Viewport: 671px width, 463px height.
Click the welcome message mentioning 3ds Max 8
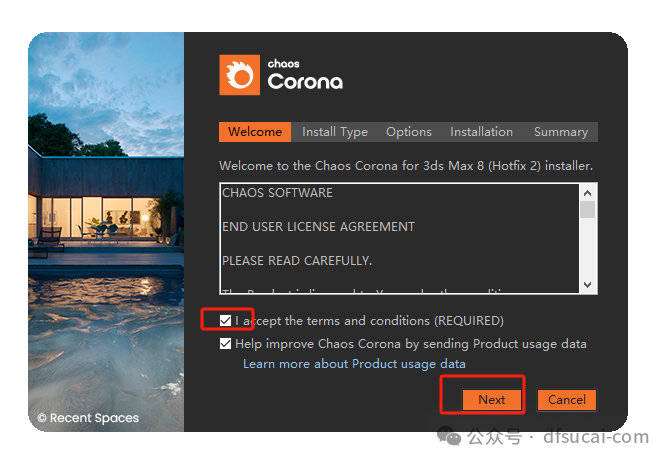pos(406,166)
